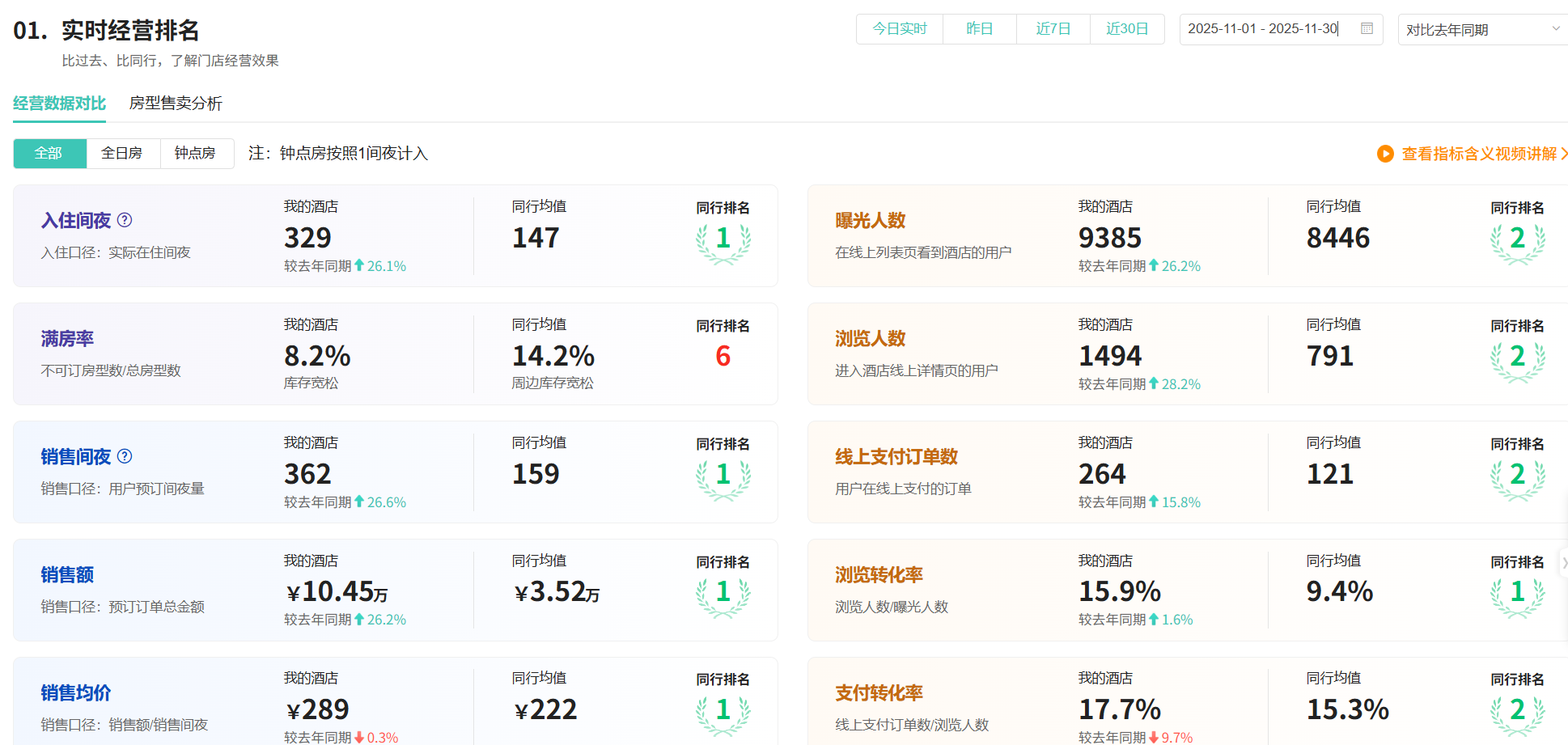The height and width of the screenshot is (745, 1568).
Task: Click 曝光人数 peer rank 2 laurel badge
Action: click(1518, 243)
